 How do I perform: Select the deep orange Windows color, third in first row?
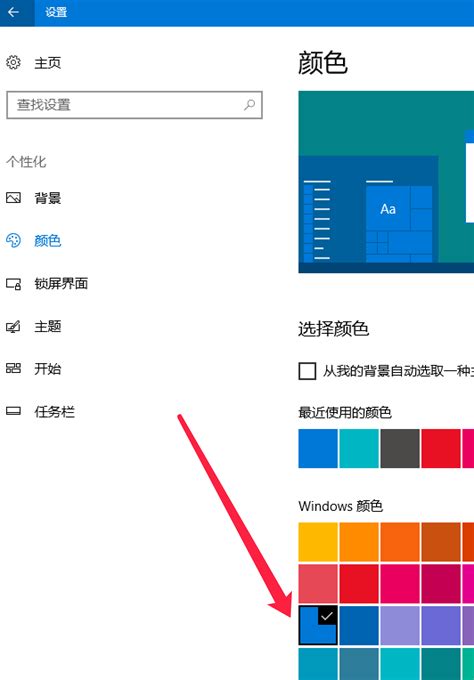point(400,542)
